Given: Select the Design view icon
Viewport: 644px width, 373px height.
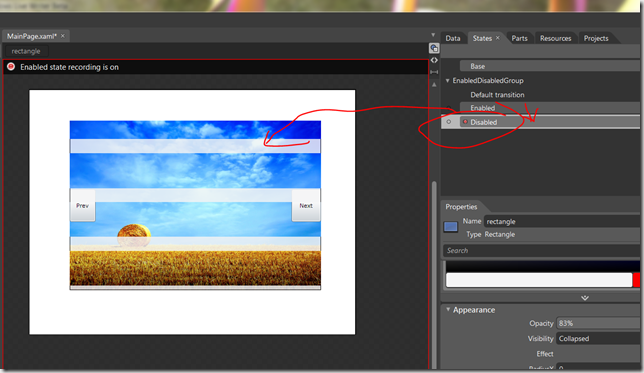Looking at the screenshot, I should pyautogui.click(x=434, y=48).
